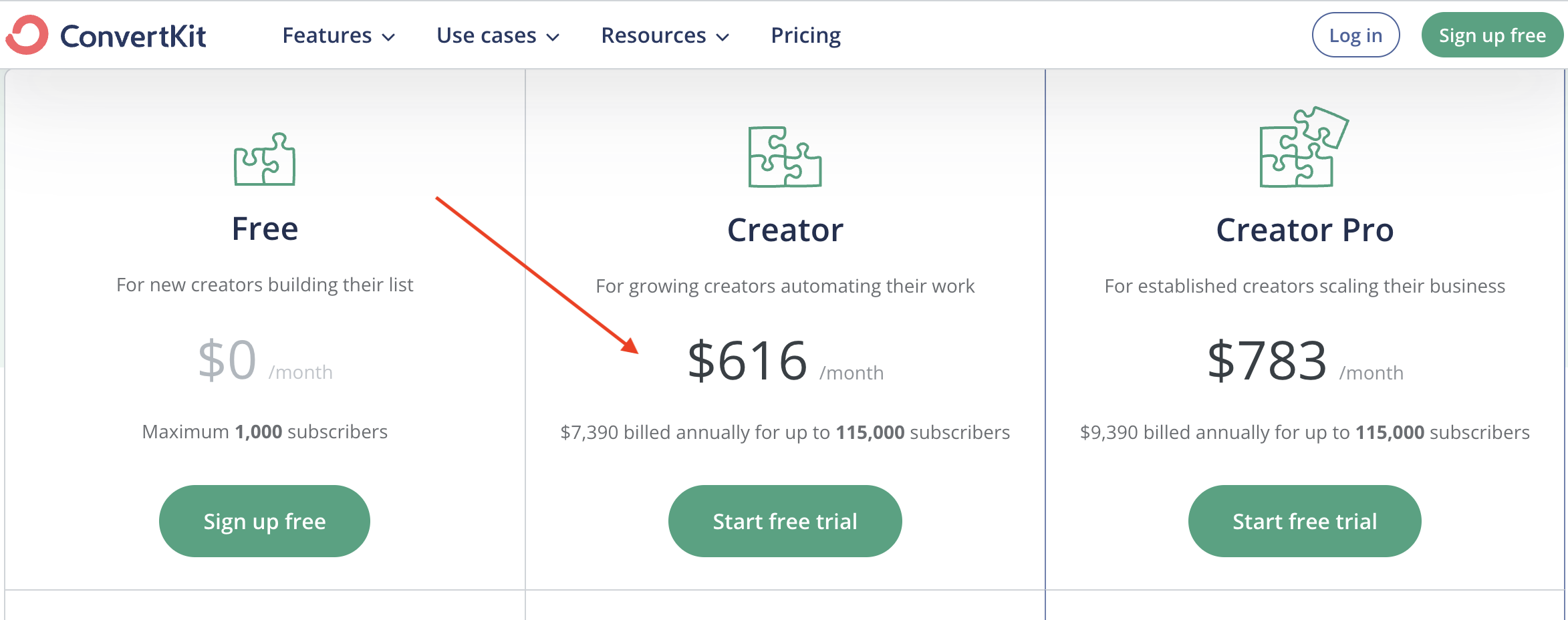Start free trial for Creator Pro plan

click(1304, 521)
